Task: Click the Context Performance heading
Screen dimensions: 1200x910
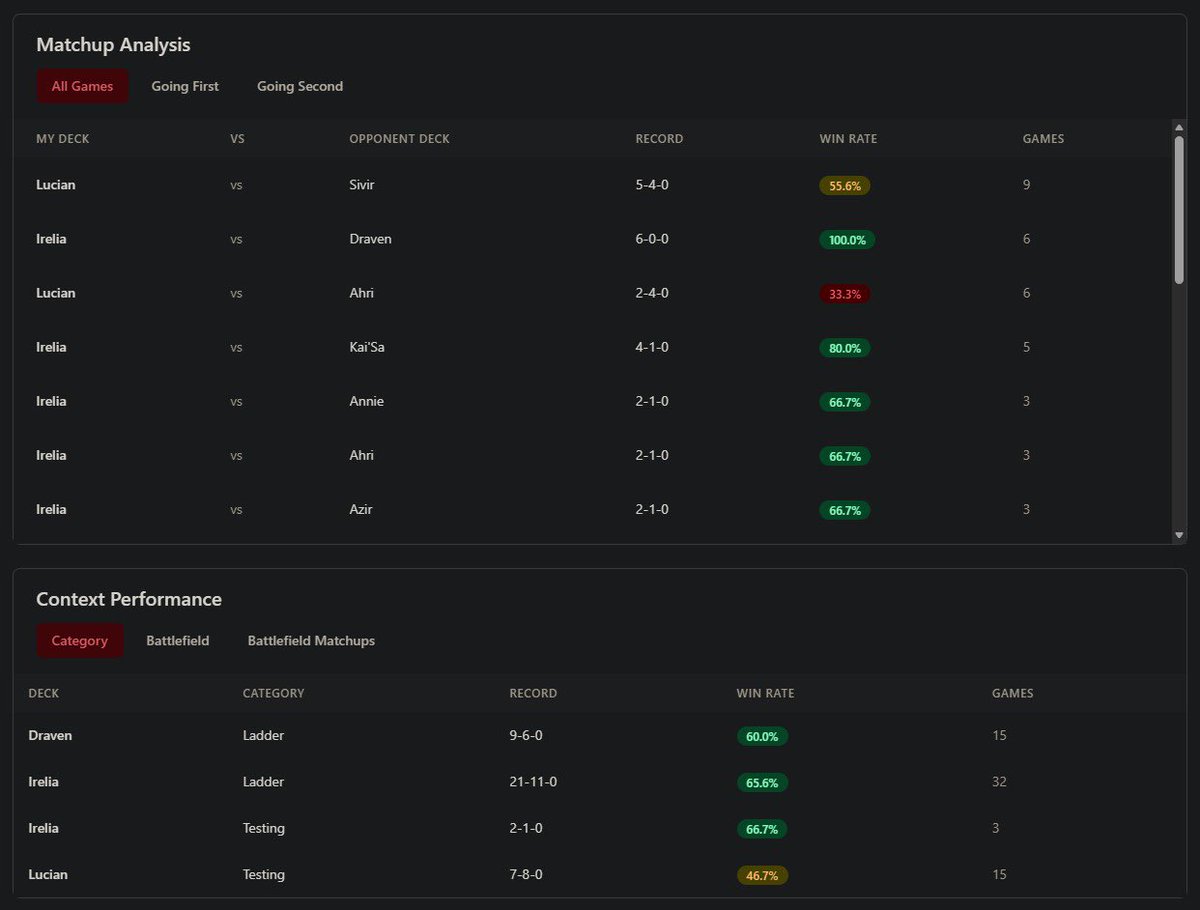Action: coord(129,599)
